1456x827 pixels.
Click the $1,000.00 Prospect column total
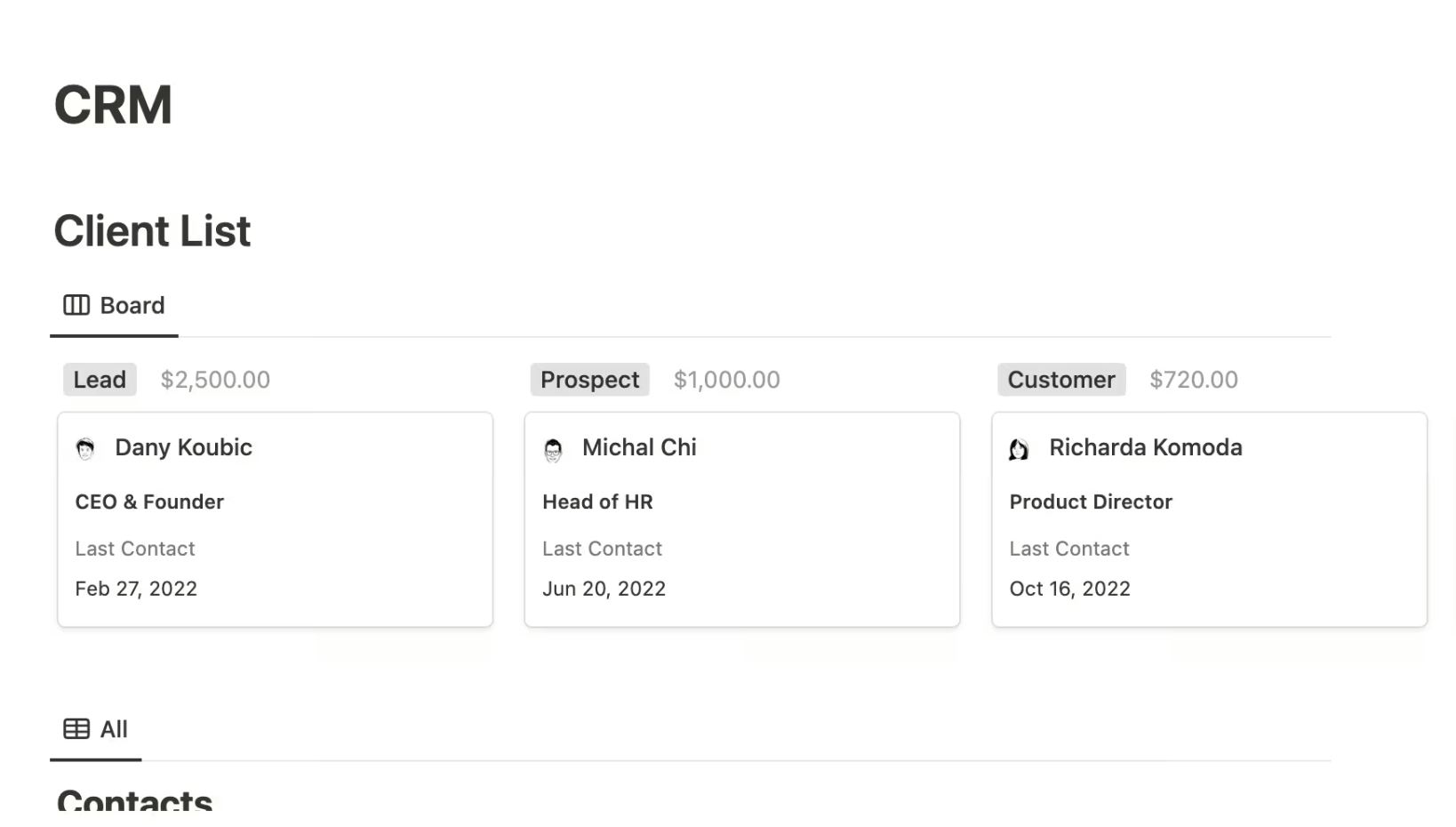coord(726,379)
